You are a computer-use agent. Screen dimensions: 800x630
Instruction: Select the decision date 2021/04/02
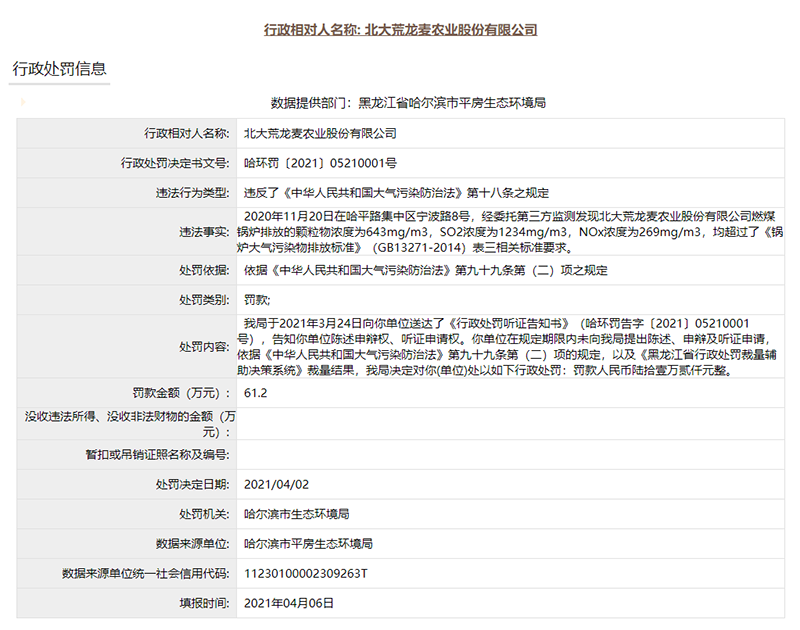[277, 485]
